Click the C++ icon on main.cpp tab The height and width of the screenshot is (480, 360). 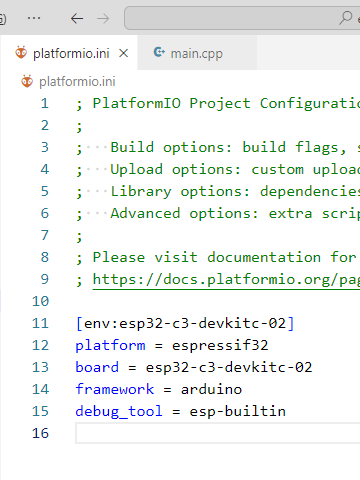[159, 52]
